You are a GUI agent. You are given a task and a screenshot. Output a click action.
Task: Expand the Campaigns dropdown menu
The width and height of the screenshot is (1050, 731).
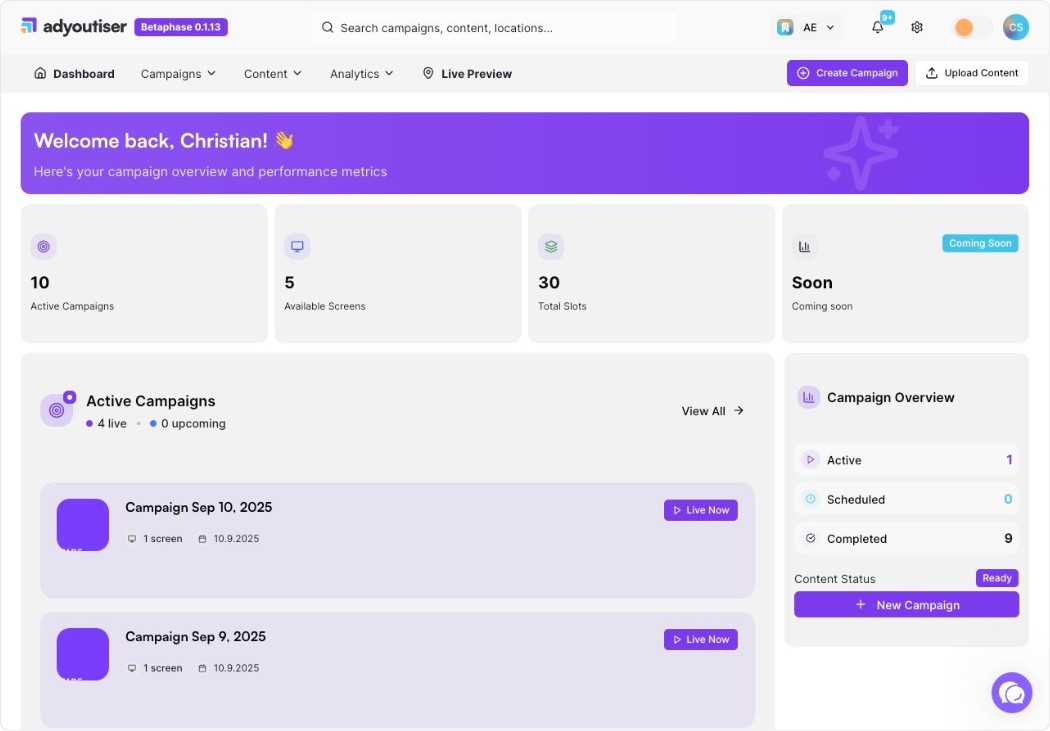point(178,74)
